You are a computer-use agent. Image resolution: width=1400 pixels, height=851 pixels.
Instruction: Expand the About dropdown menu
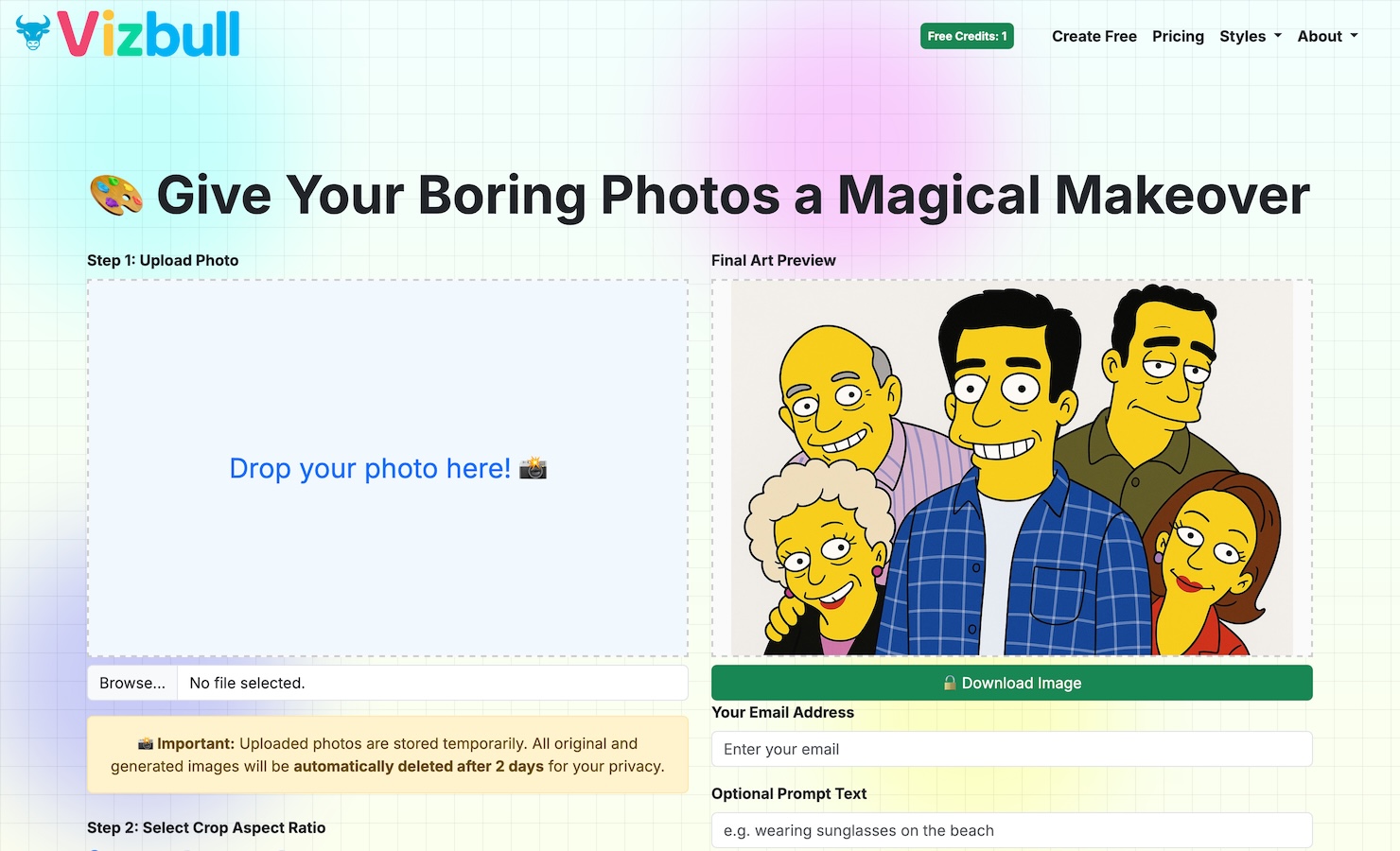coord(1327,36)
